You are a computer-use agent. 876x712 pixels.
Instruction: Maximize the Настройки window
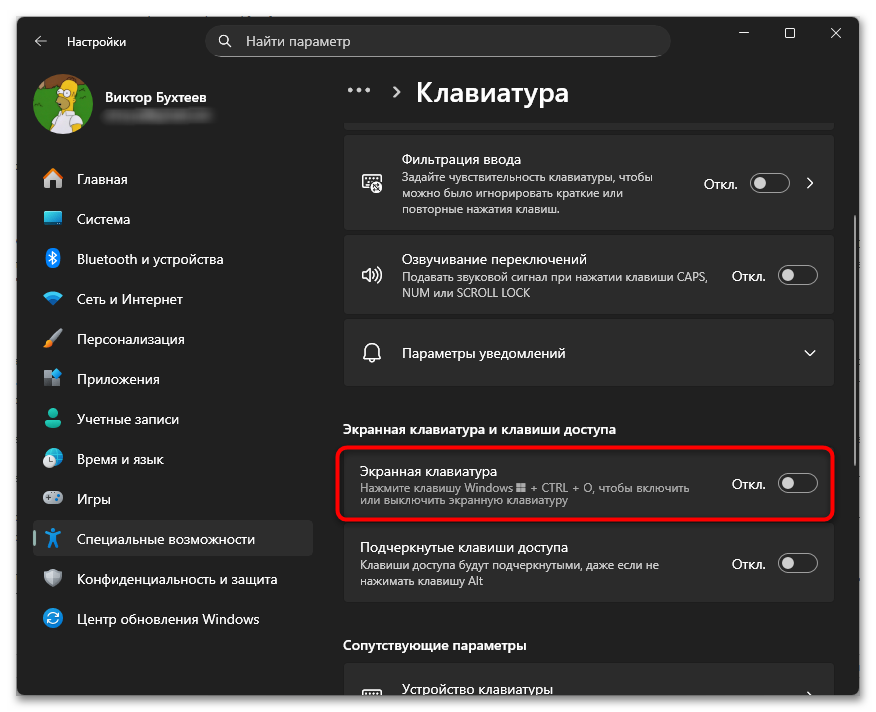point(790,34)
